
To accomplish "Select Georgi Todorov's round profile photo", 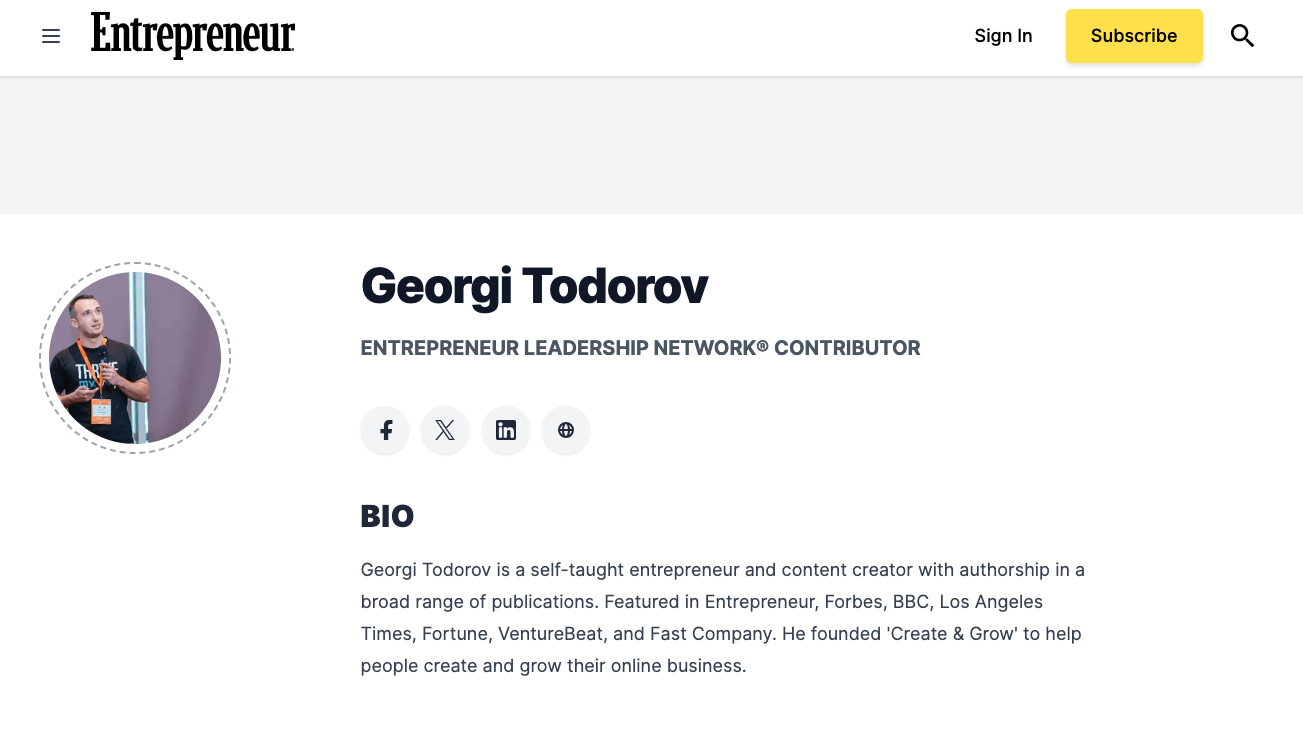I will 135,358.
